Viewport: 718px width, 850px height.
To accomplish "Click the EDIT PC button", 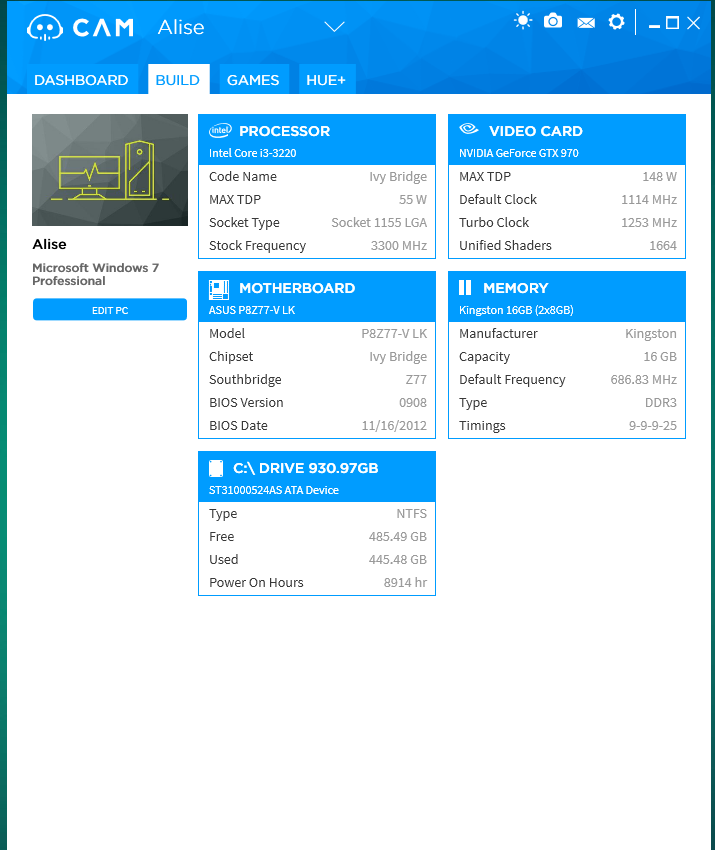I will 110,310.
